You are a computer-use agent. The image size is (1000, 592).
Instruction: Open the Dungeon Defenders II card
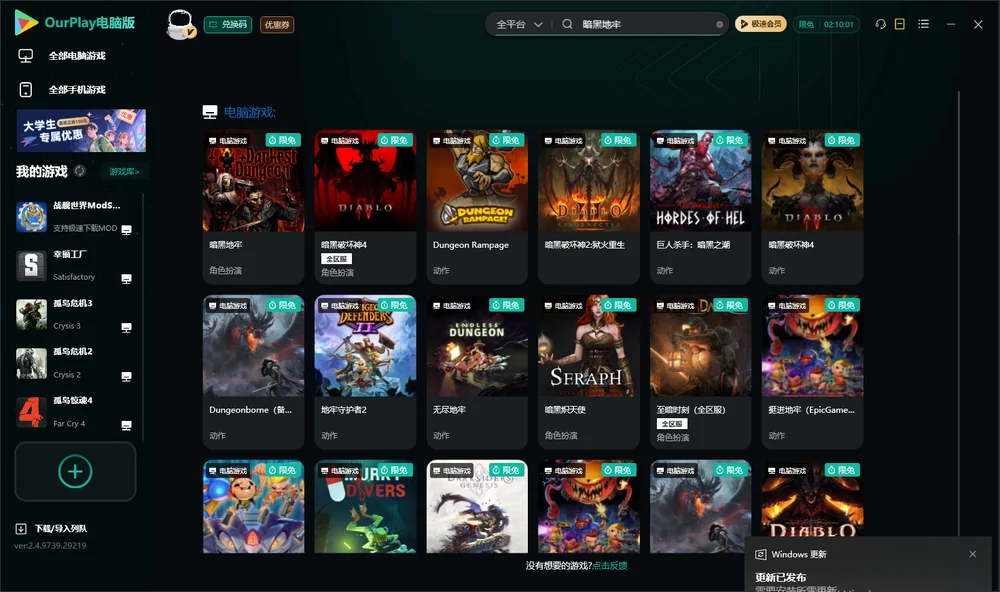coord(365,372)
